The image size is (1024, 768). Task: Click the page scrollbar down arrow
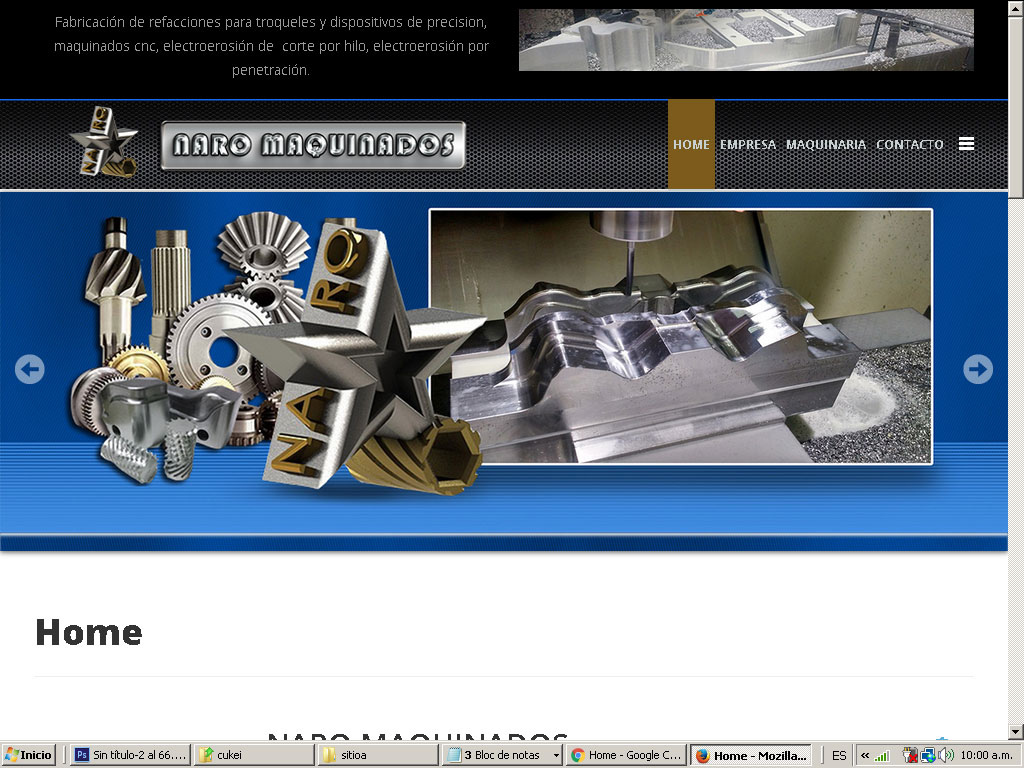(1016, 731)
